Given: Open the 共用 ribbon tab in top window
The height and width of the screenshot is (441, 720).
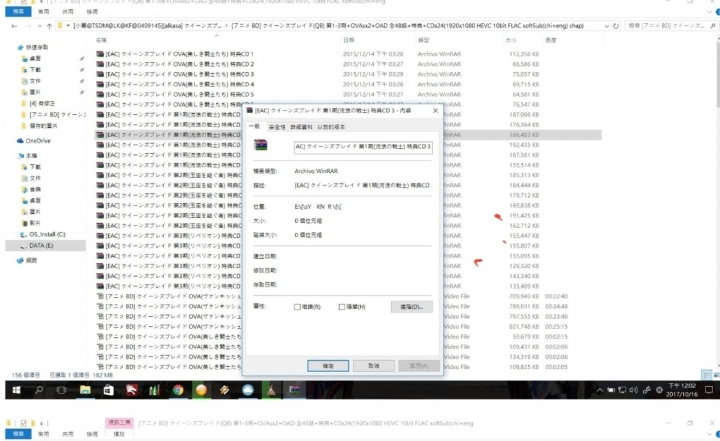Looking at the screenshot, I should [x=68, y=11].
